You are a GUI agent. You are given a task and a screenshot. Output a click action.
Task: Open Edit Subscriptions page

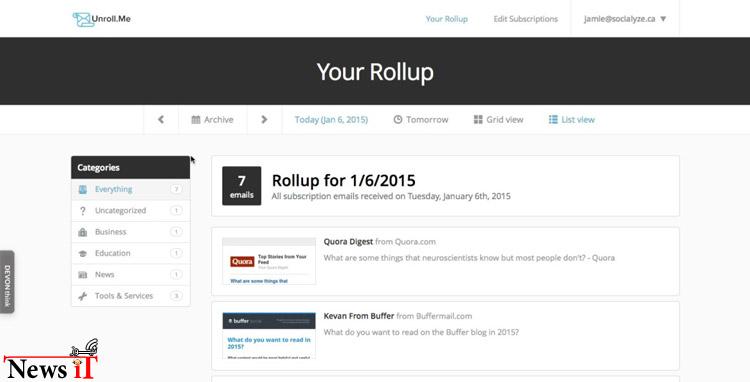526,19
